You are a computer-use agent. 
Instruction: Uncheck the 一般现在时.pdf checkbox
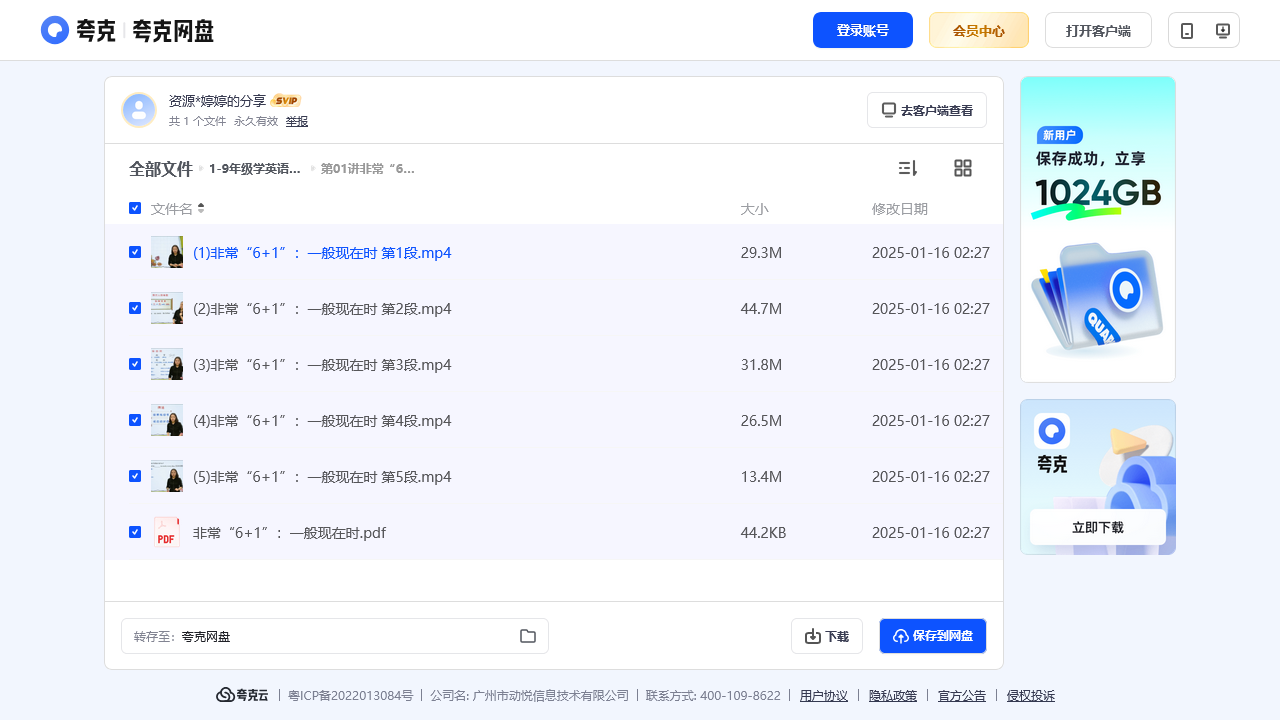[135, 532]
